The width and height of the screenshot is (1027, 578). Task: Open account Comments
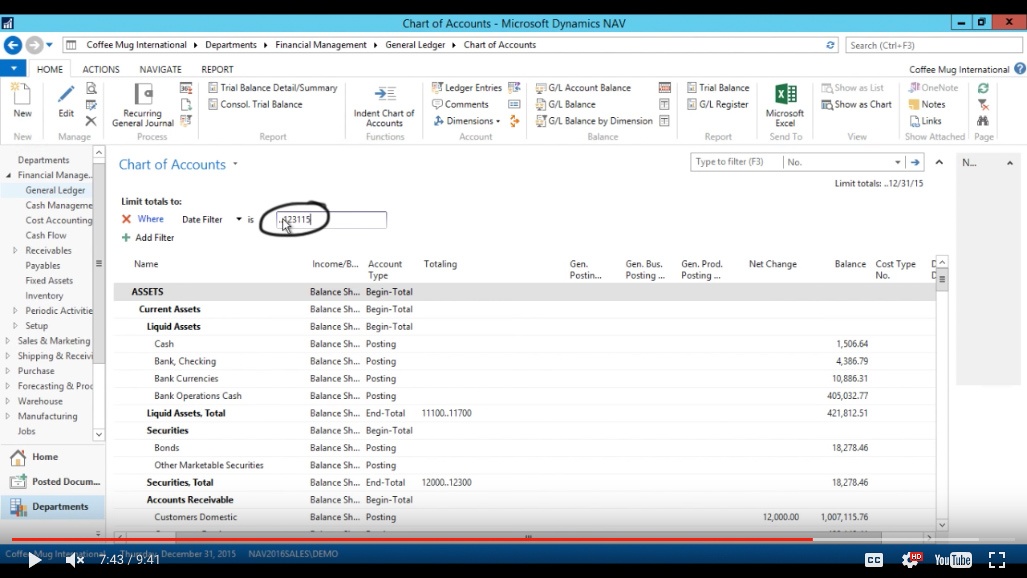[460, 104]
